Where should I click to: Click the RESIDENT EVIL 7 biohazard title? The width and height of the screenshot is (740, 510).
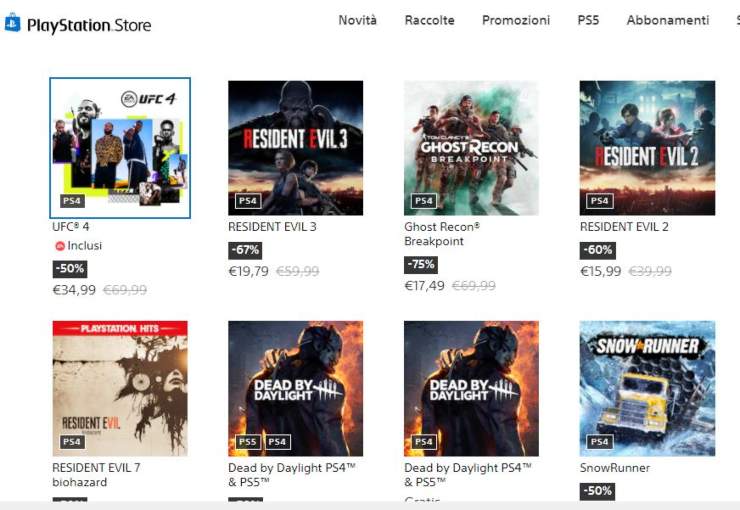tap(96, 475)
